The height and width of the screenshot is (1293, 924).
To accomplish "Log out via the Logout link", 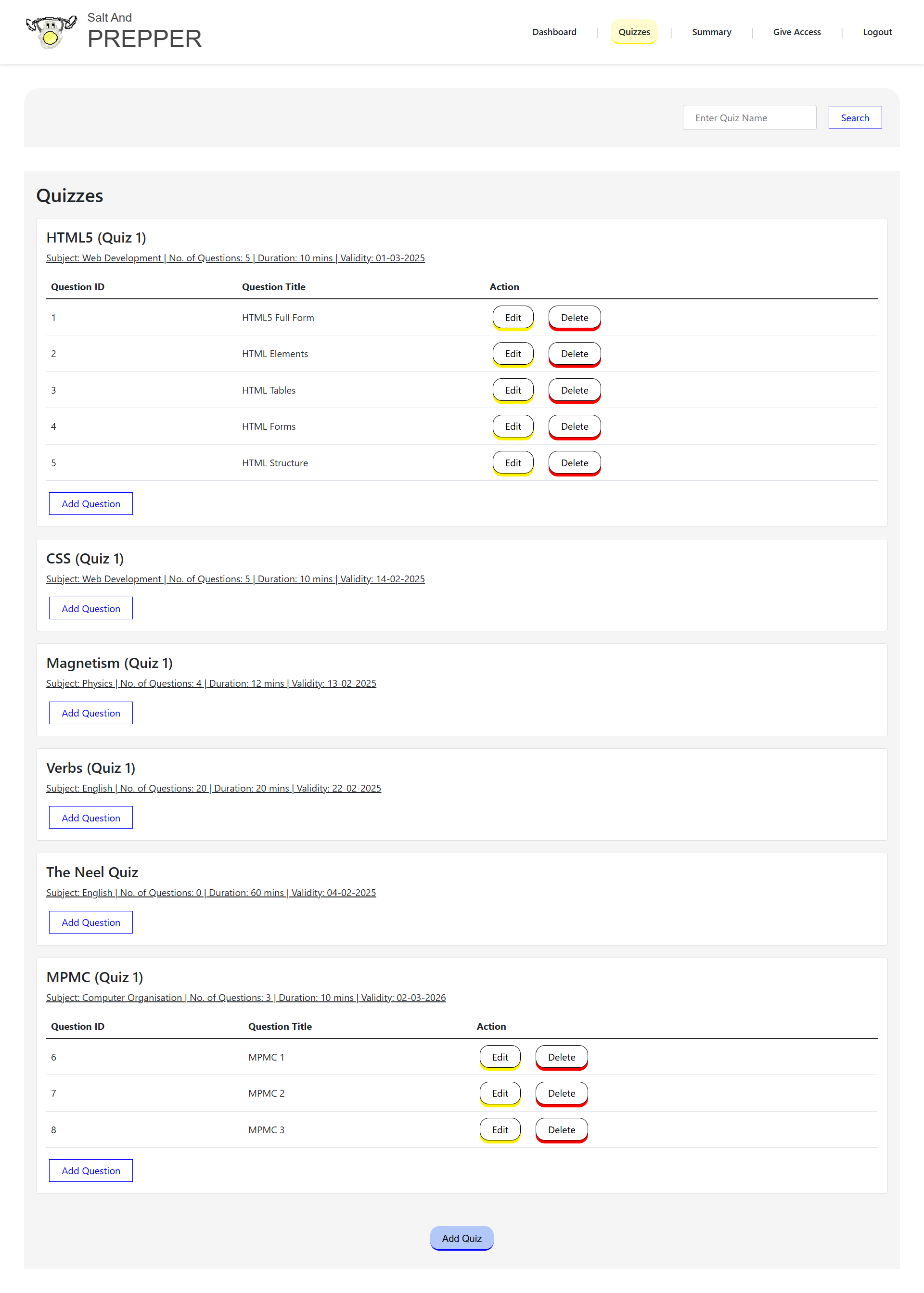I will click(876, 32).
